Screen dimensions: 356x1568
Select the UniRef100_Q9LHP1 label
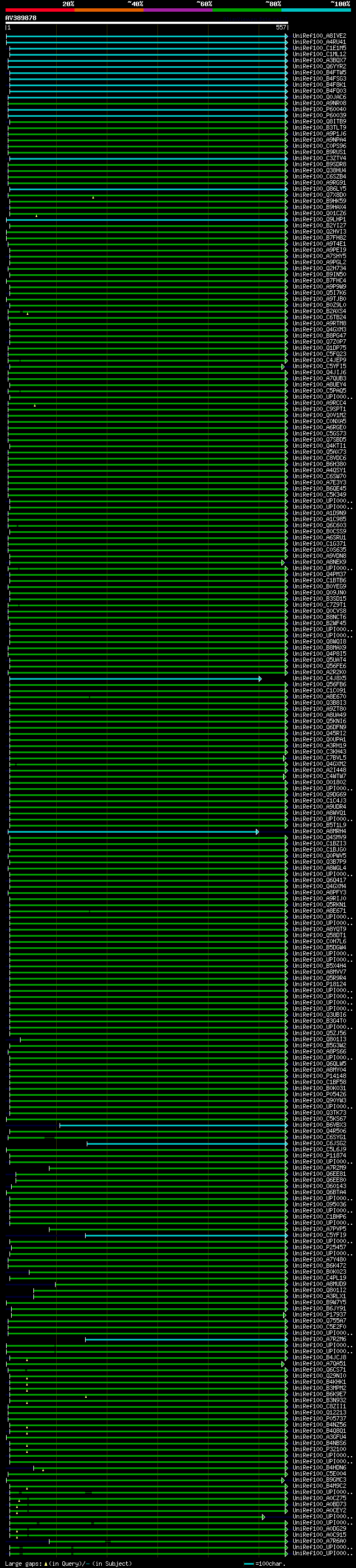click(319, 220)
